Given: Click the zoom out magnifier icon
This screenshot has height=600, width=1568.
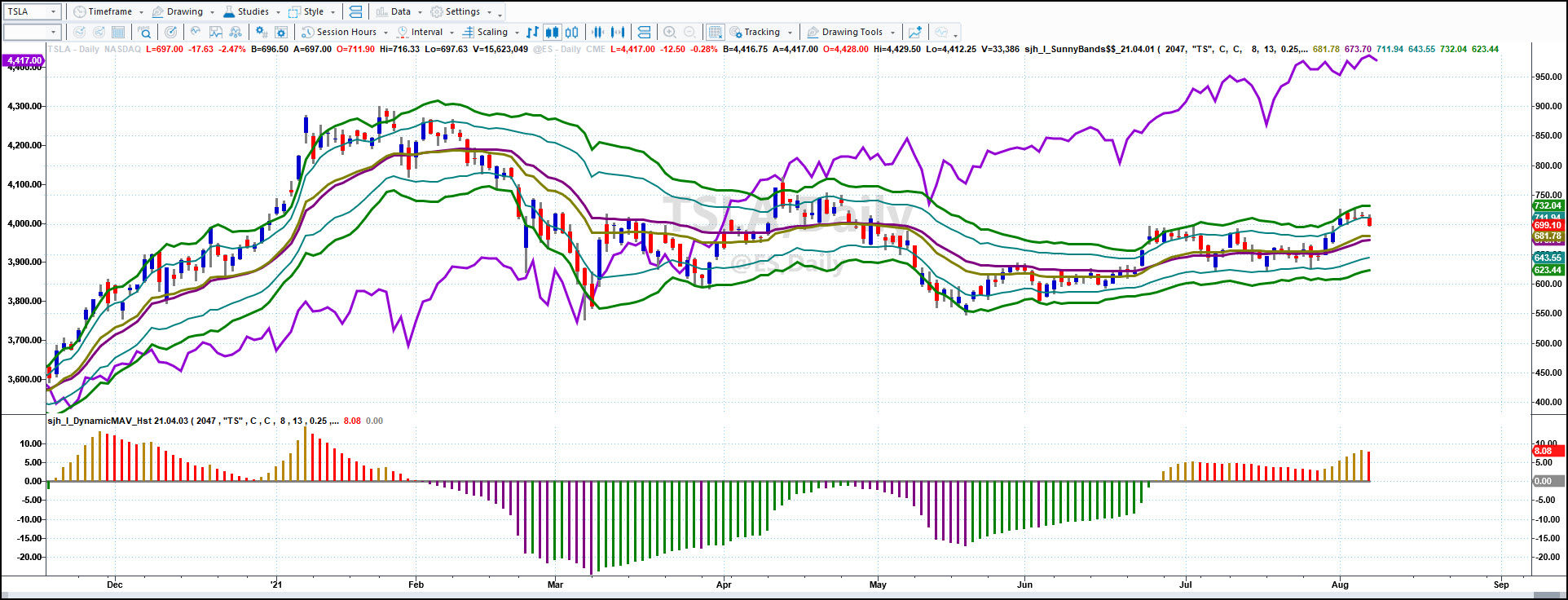Looking at the screenshot, I should (x=689, y=32).
